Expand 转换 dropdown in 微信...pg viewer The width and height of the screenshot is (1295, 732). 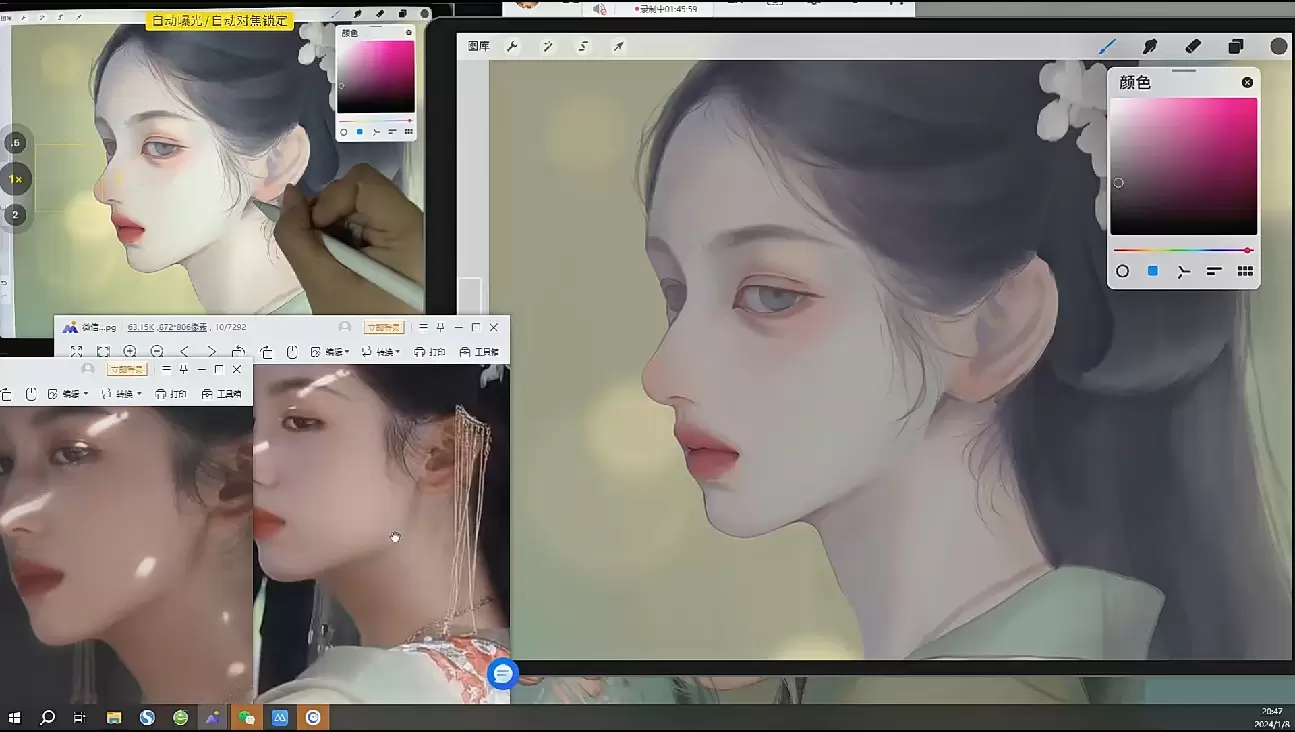[x=382, y=352]
